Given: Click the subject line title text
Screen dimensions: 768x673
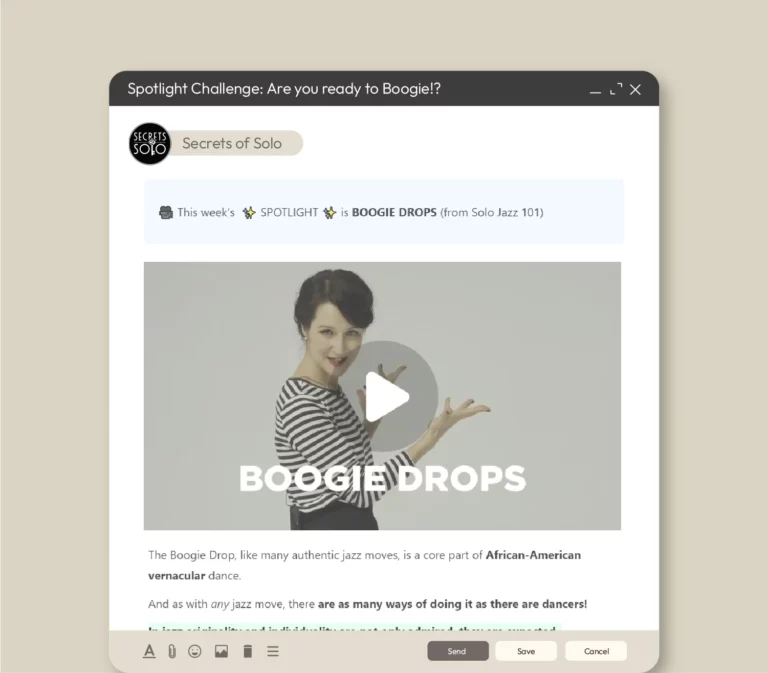Looking at the screenshot, I should [284, 89].
